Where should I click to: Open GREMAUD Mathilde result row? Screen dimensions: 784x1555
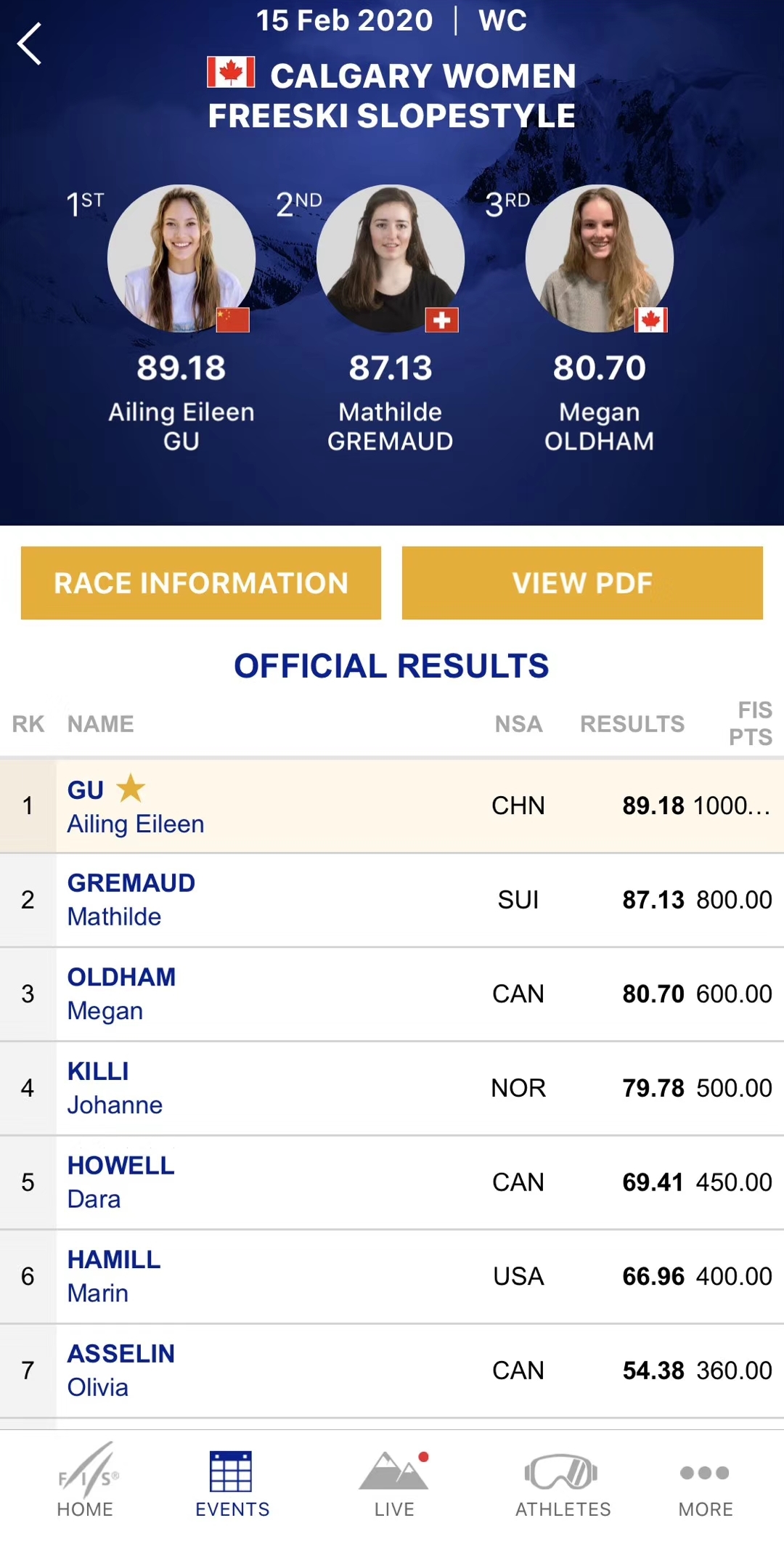[x=392, y=900]
